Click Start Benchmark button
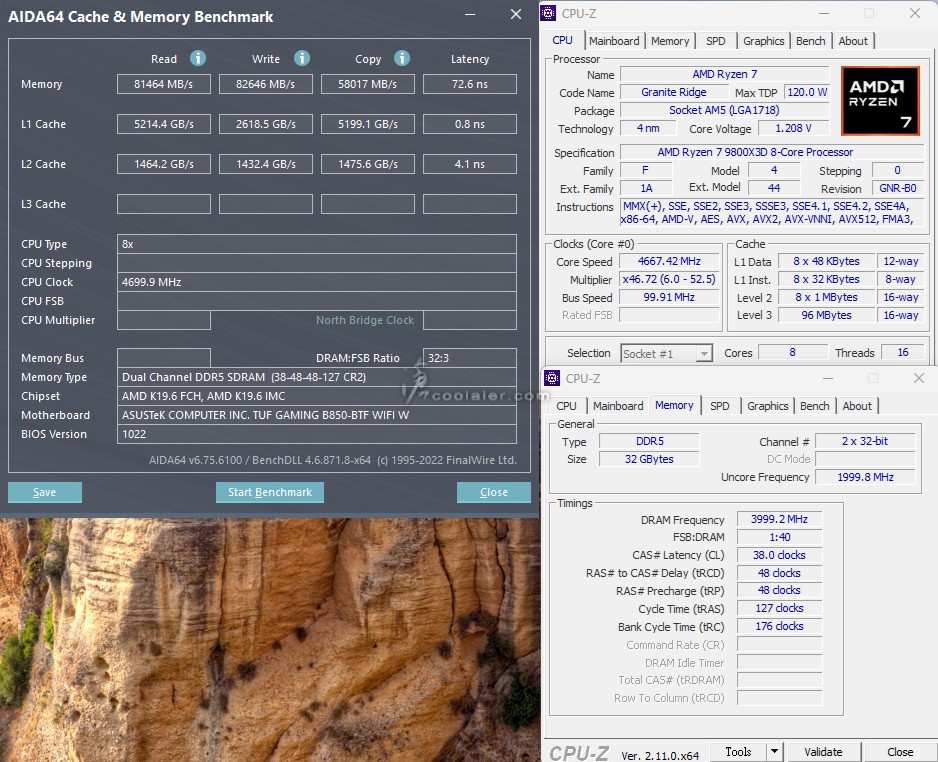 coord(270,492)
